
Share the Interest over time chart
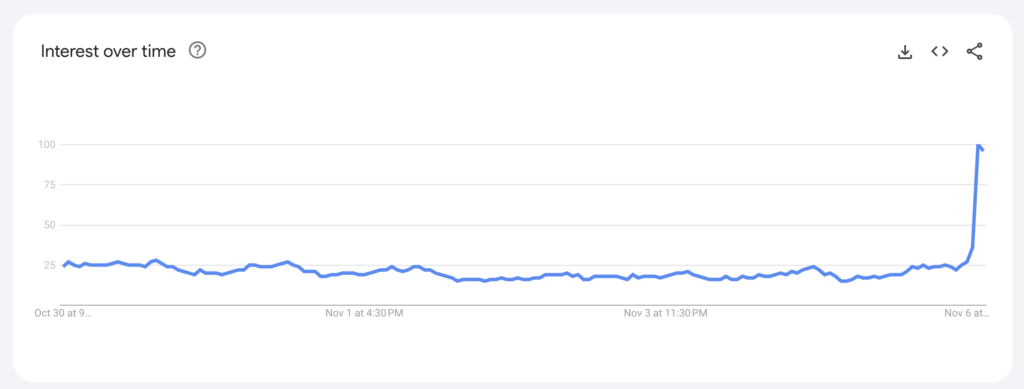pos(974,52)
